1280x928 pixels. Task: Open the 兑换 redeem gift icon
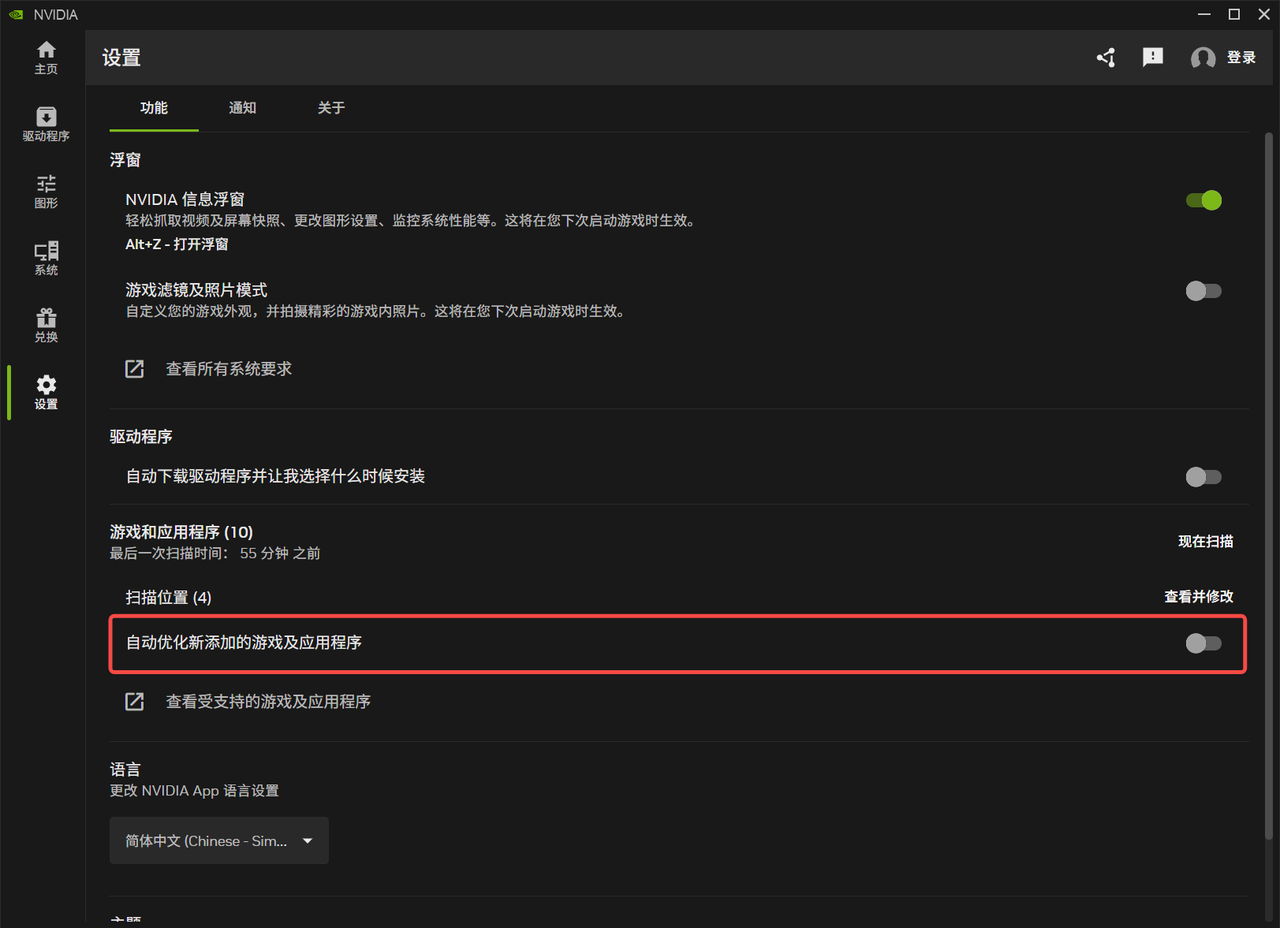46,326
